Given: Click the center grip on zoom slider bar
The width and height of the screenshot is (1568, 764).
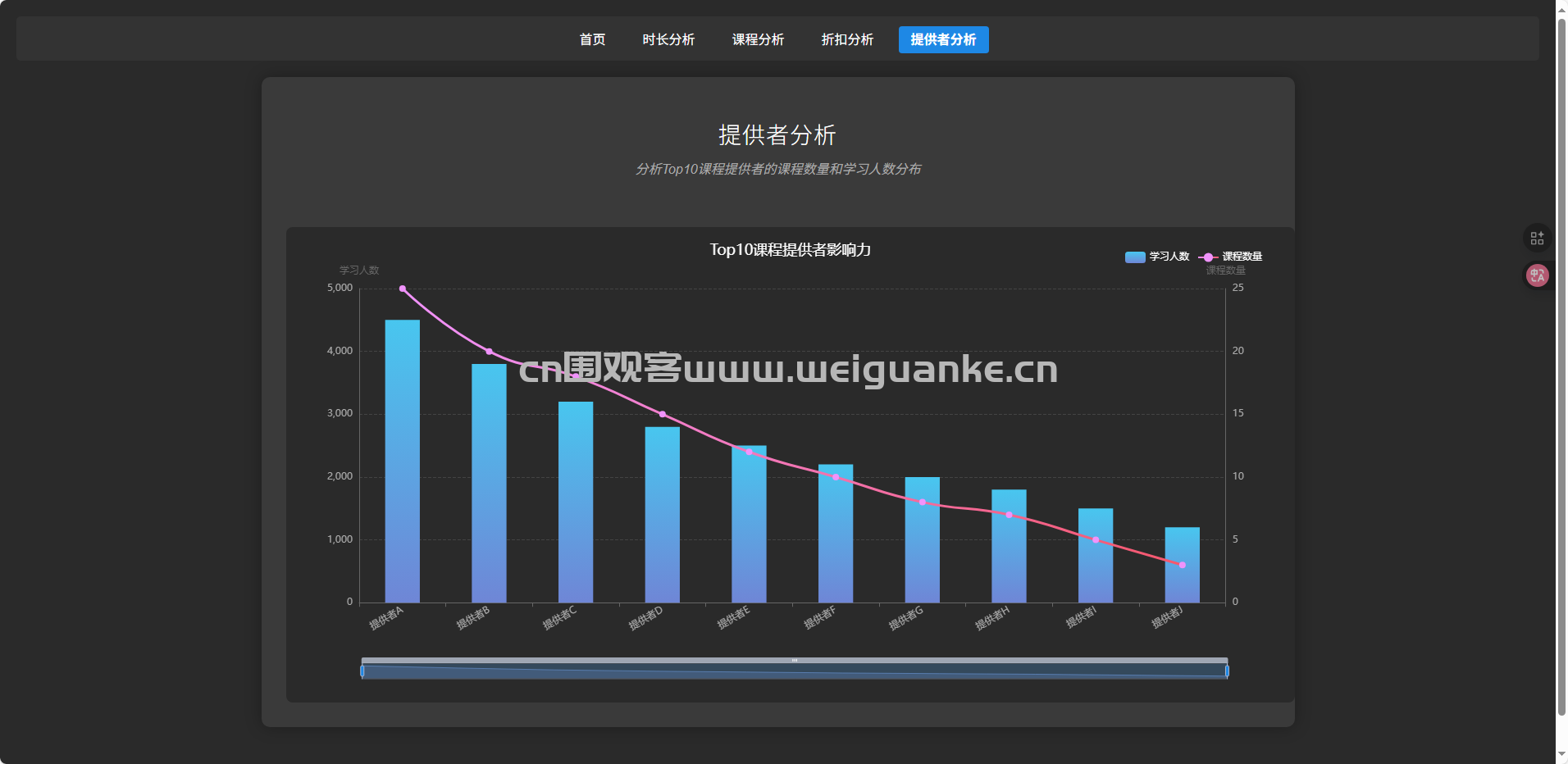Looking at the screenshot, I should coord(795,660).
